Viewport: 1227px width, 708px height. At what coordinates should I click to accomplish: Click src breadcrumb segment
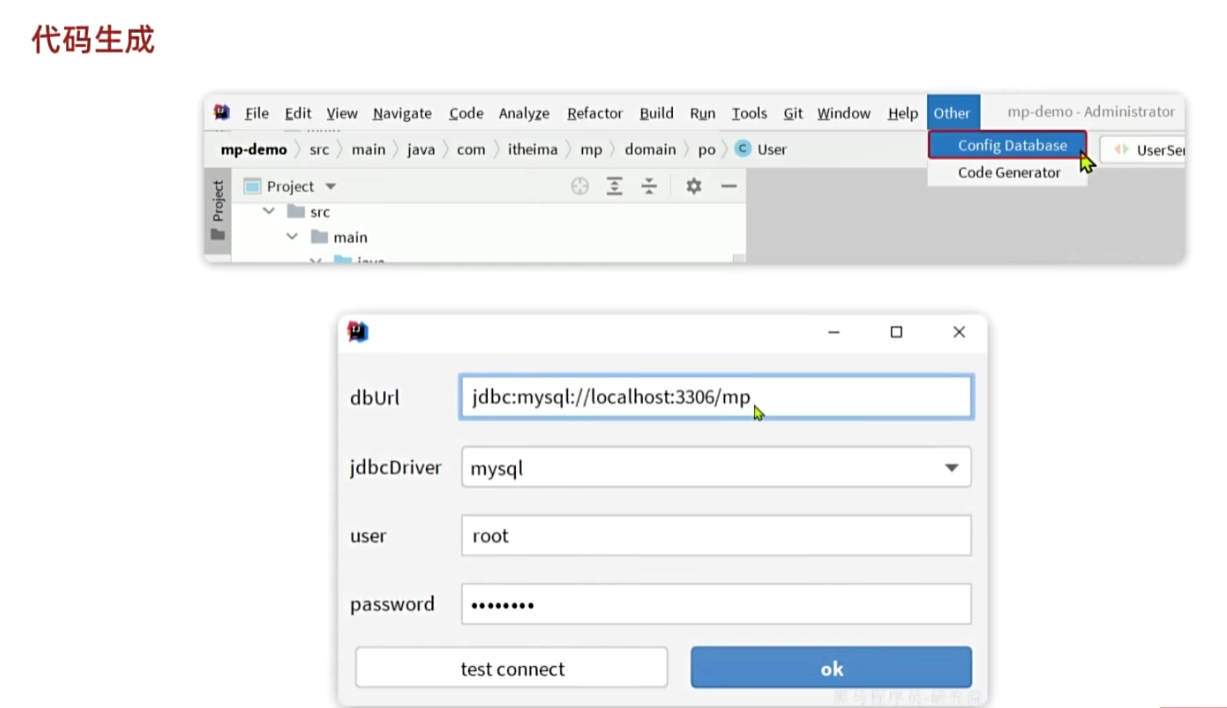[x=319, y=149]
